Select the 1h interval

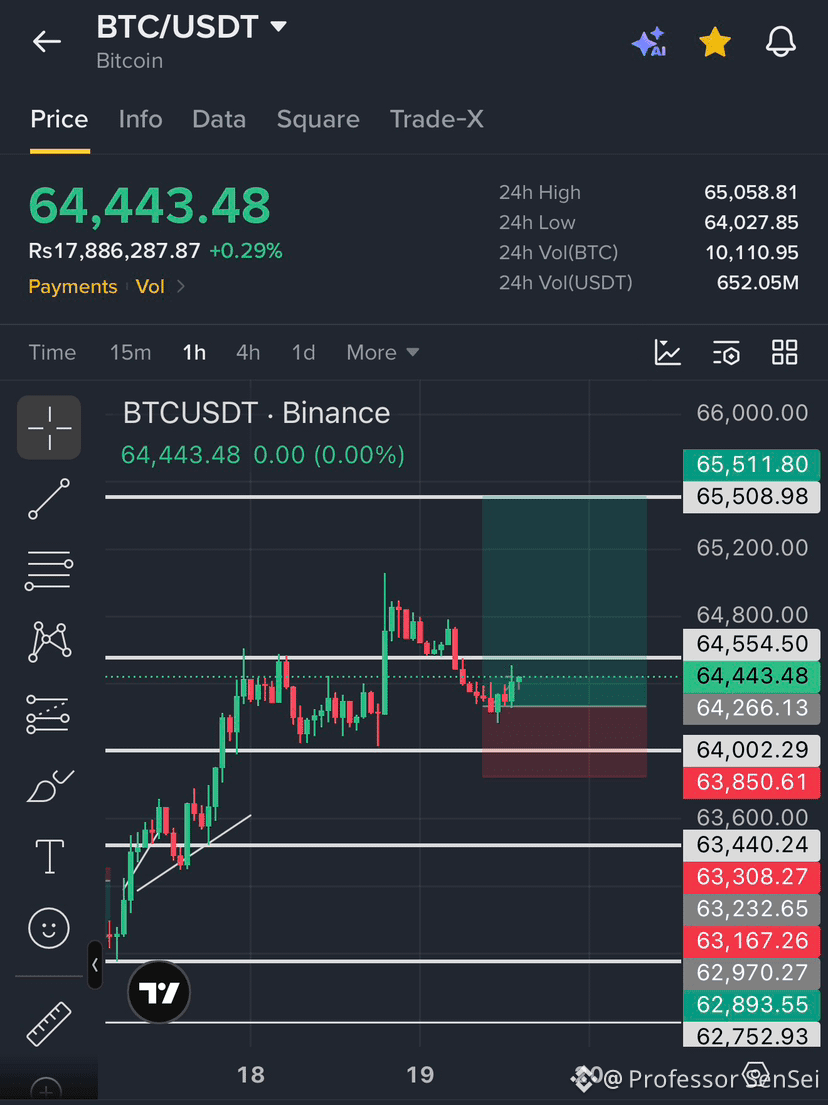tap(194, 352)
